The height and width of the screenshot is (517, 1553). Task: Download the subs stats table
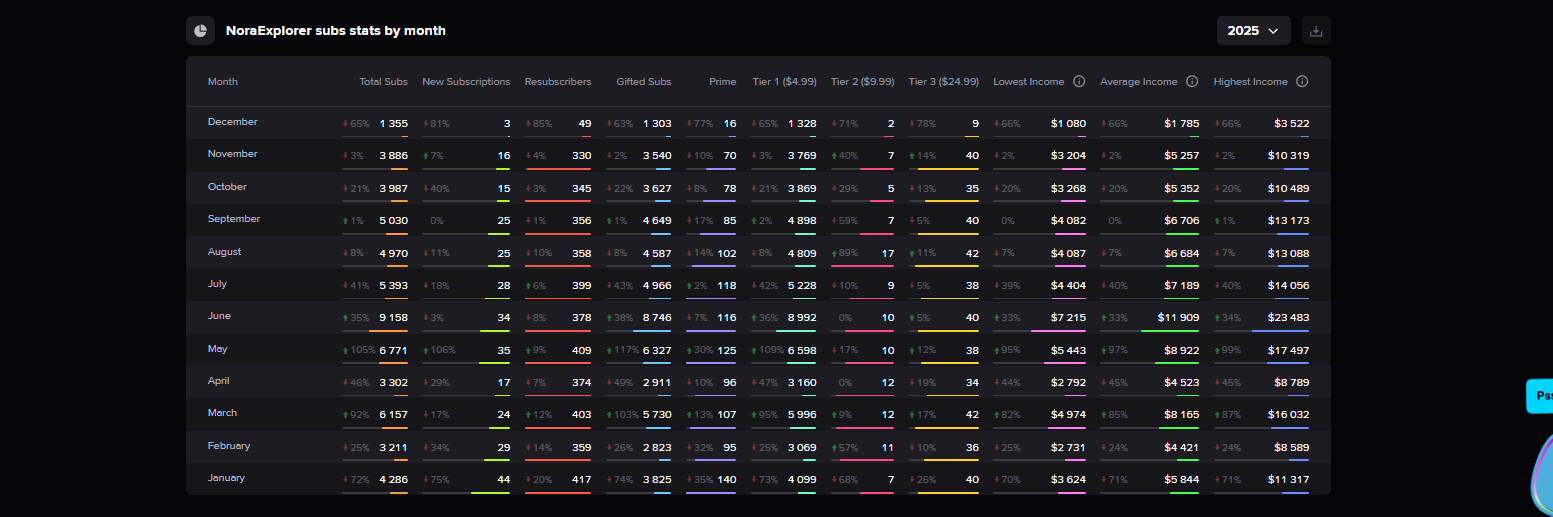(1316, 31)
